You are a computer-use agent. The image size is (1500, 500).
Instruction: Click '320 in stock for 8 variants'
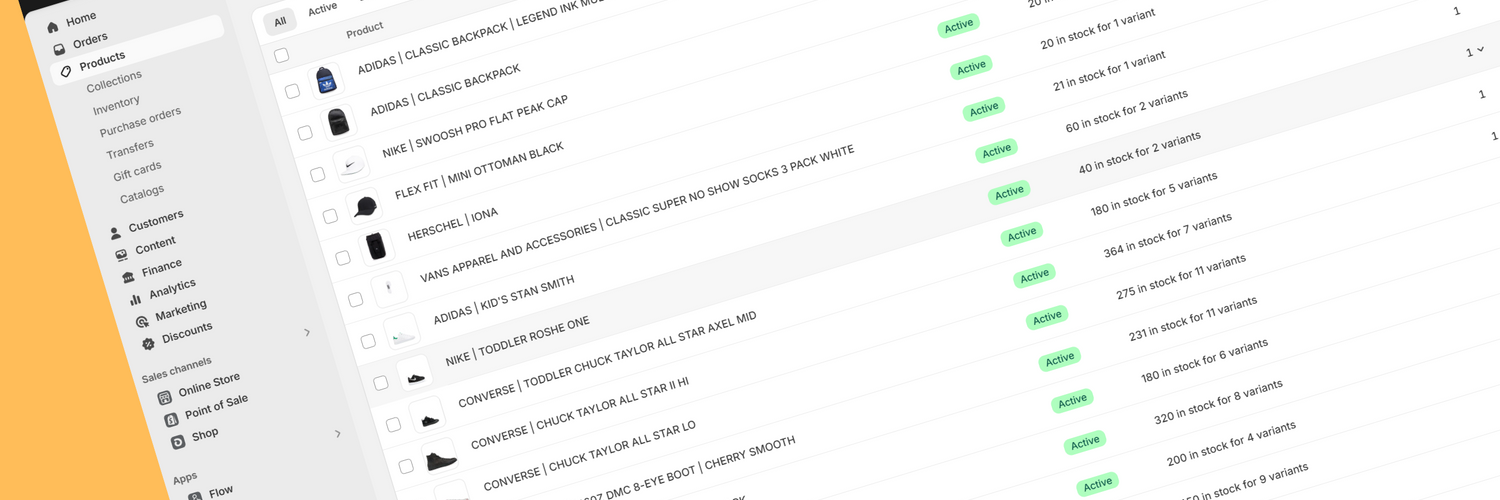(1219, 399)
